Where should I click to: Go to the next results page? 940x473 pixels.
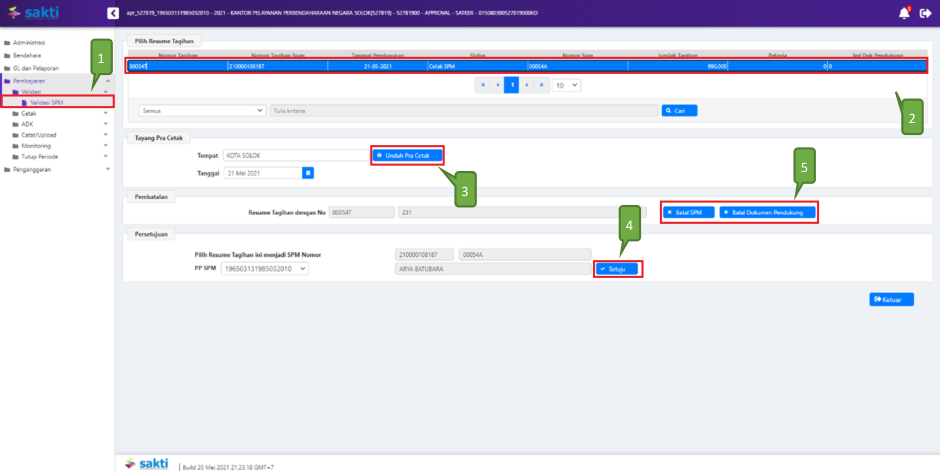[526, 86]
